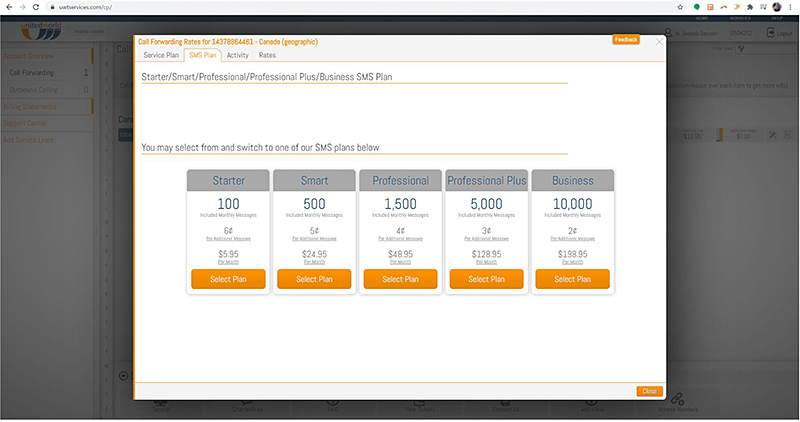The image size is (800, 422).
Task: Click the Logout icon in background header
Action: point(770,33)
